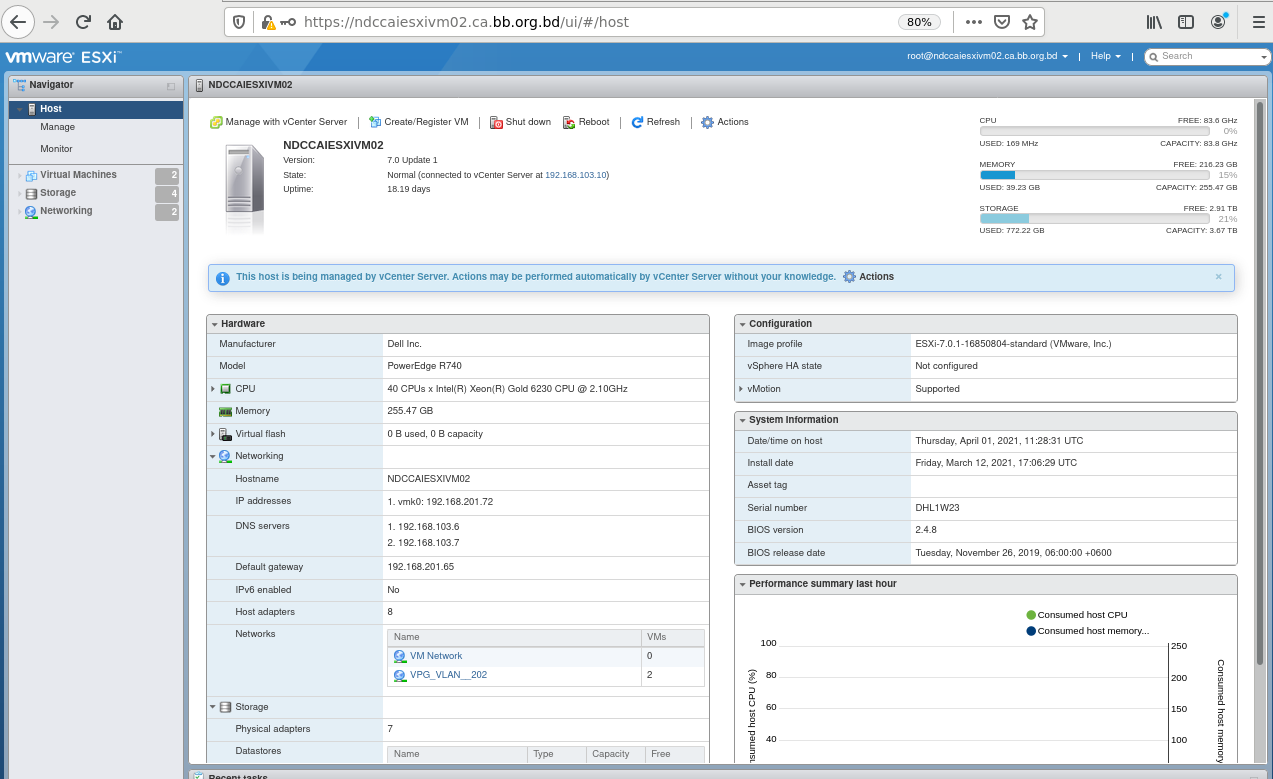
Task: Refresh the host summary
Action: [656, 122]
